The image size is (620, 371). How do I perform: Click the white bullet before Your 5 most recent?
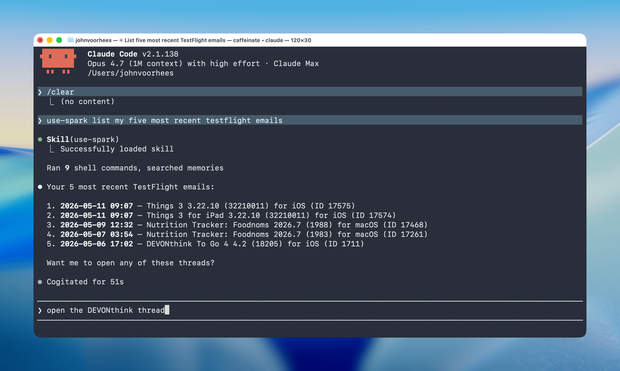[x=40, y=187]
